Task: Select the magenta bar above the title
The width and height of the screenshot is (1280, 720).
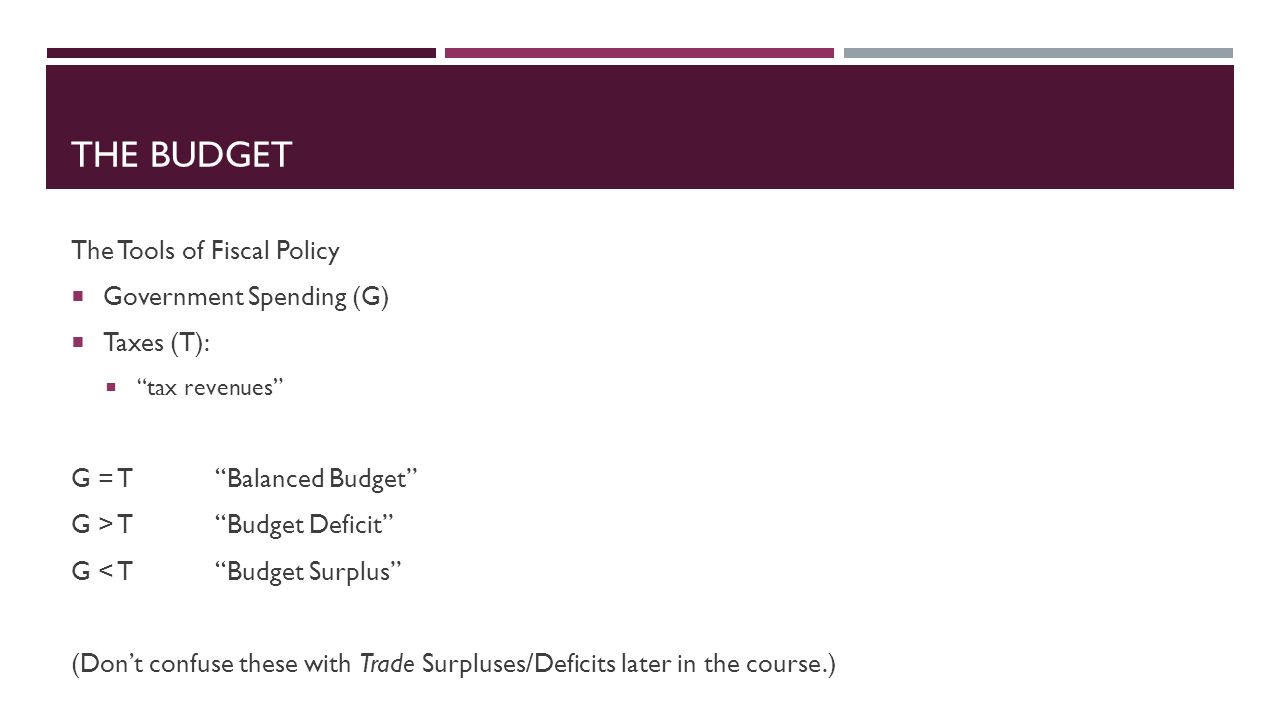Action: (639, 53)
